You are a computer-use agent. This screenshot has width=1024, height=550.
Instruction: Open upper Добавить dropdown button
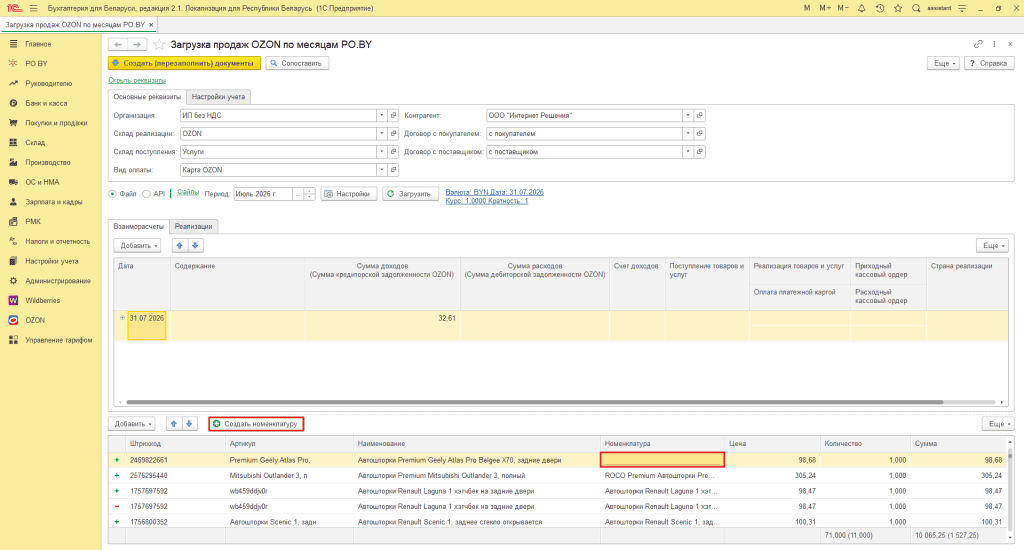137,246
